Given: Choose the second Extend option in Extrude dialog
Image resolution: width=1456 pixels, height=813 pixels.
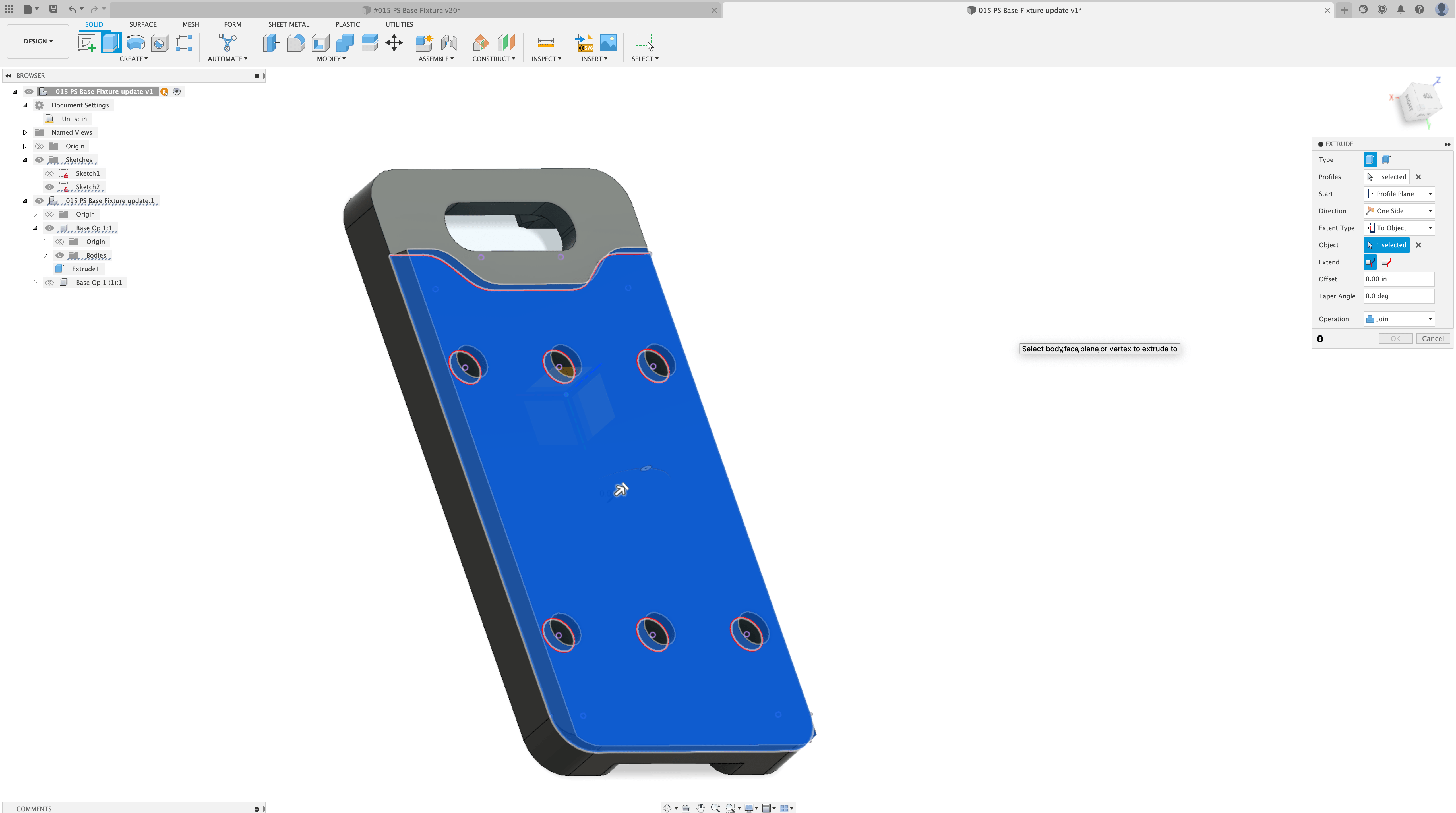Looking at the screenshot, I should coord(1387,262).
